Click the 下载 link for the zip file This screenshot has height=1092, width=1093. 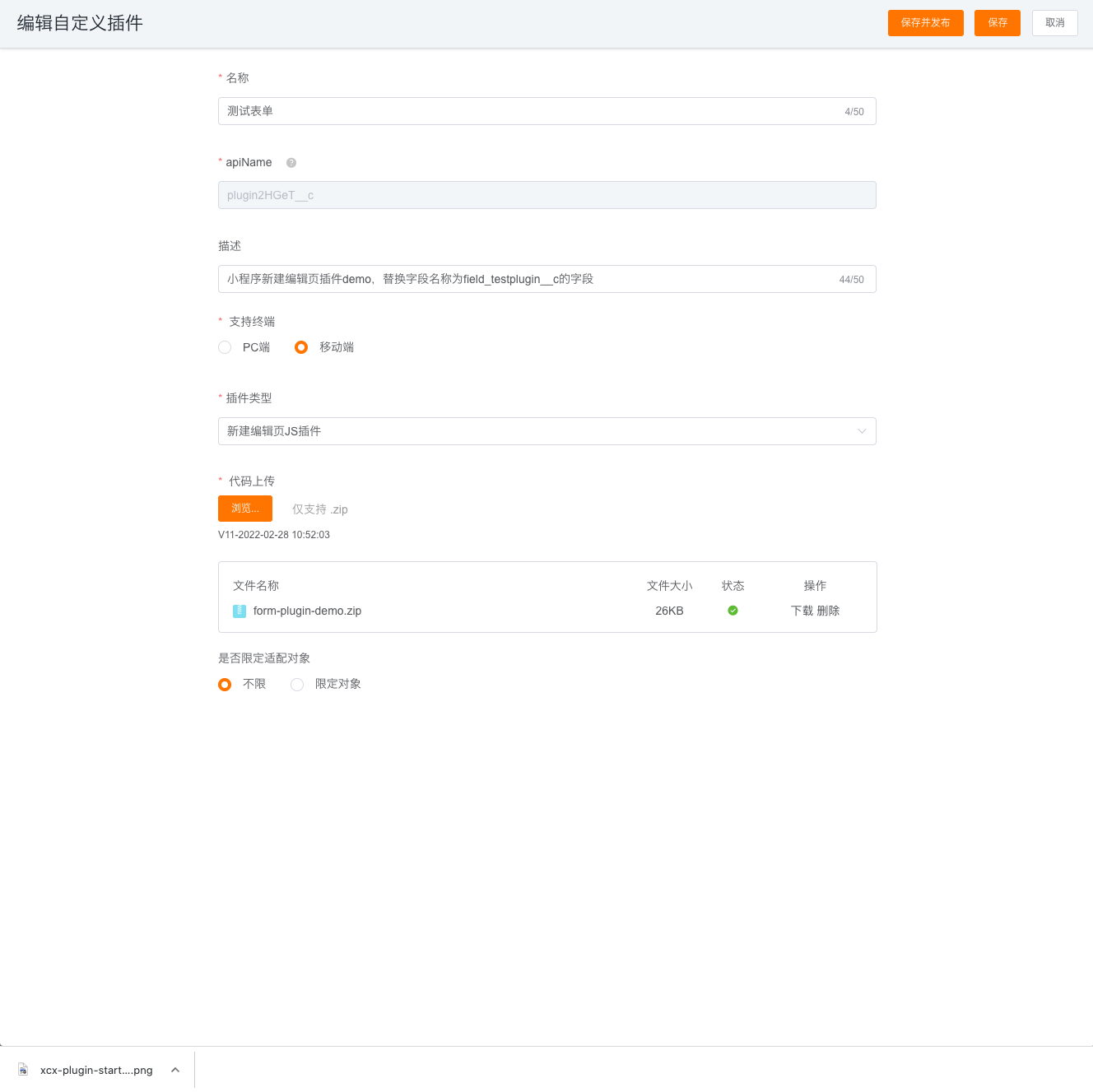point(802,611)
